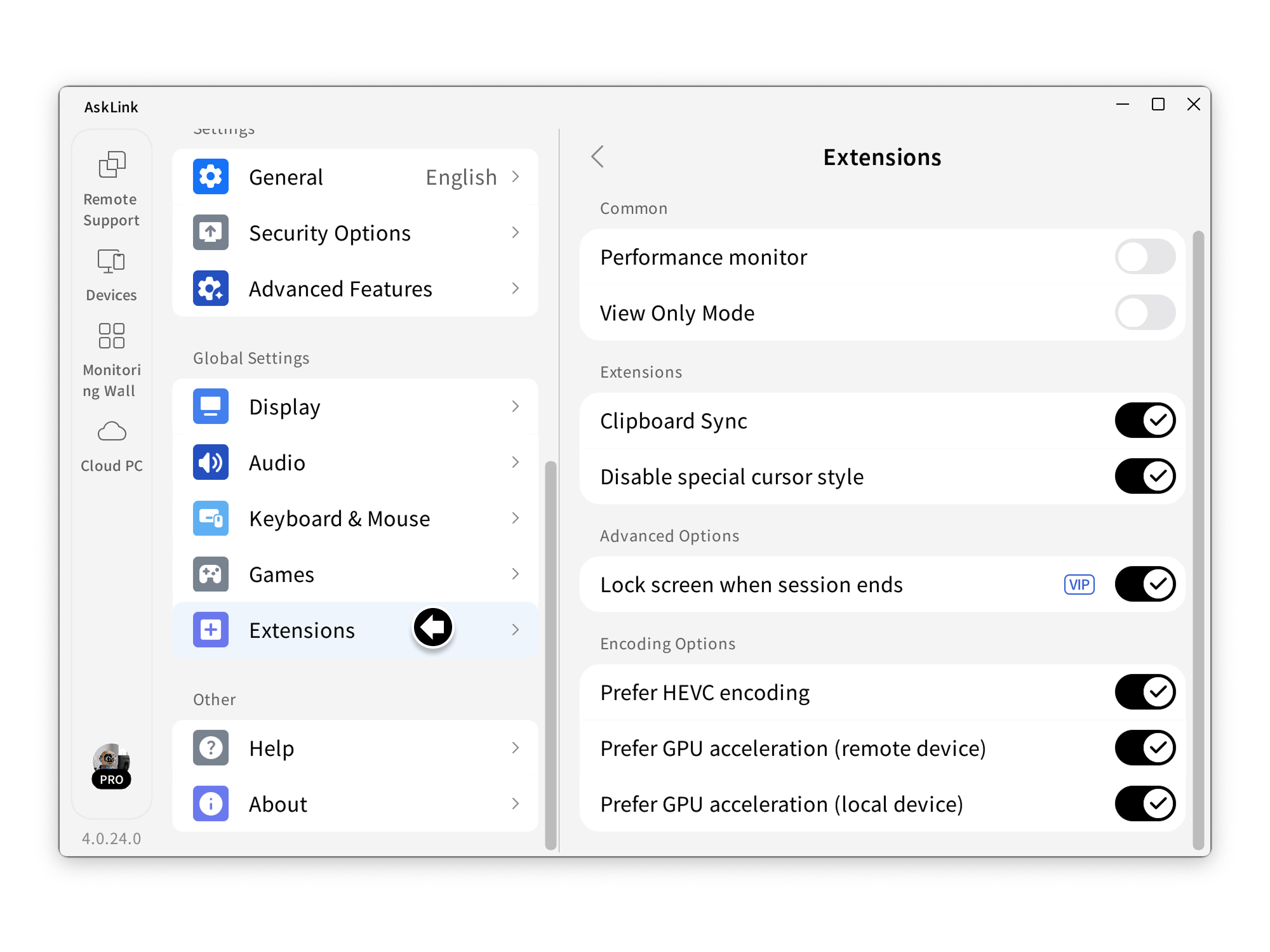Select the Help menu entry
This screenshot has width=1270, height=952.
(x=272, y=748)
